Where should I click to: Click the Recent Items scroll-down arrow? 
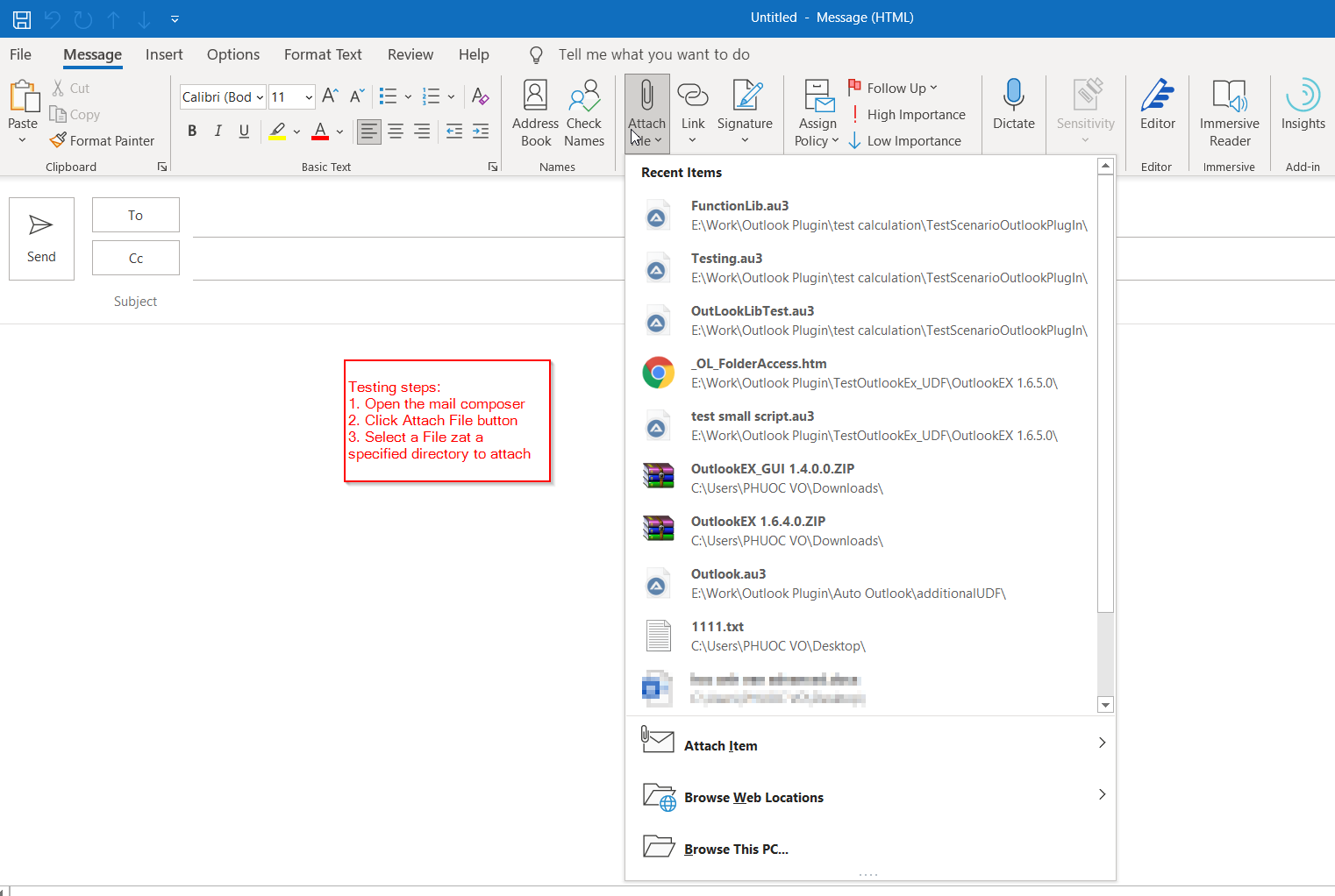click(1105, 705)
